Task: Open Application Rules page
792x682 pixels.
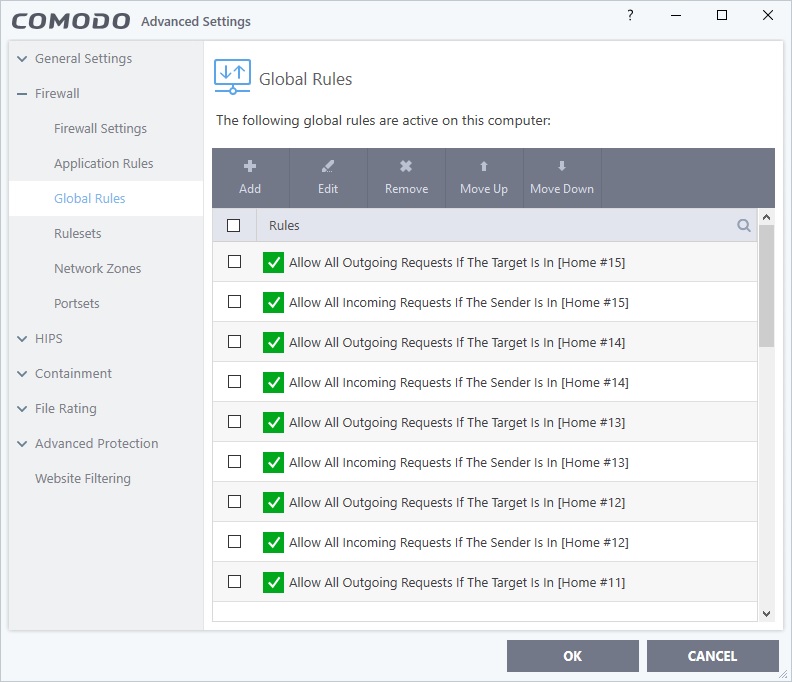Action: [103, 164]
